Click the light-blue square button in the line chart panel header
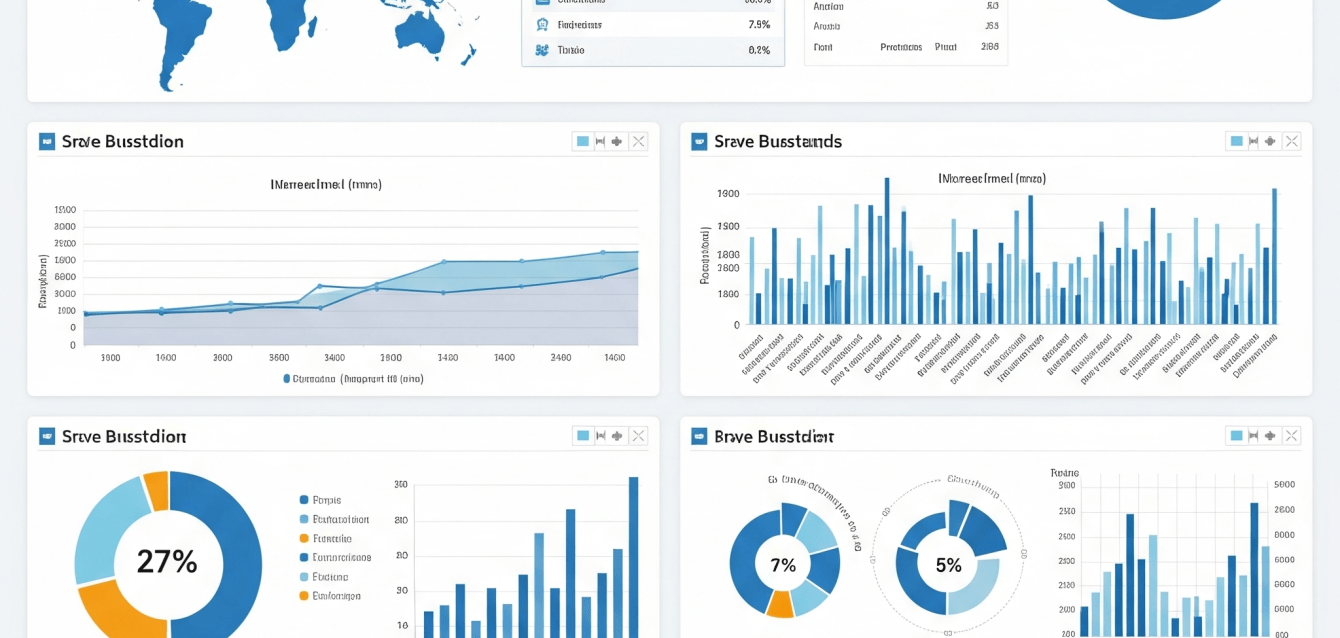The width and height of the screenshot is (1340, 638). (x=583, y=141)
